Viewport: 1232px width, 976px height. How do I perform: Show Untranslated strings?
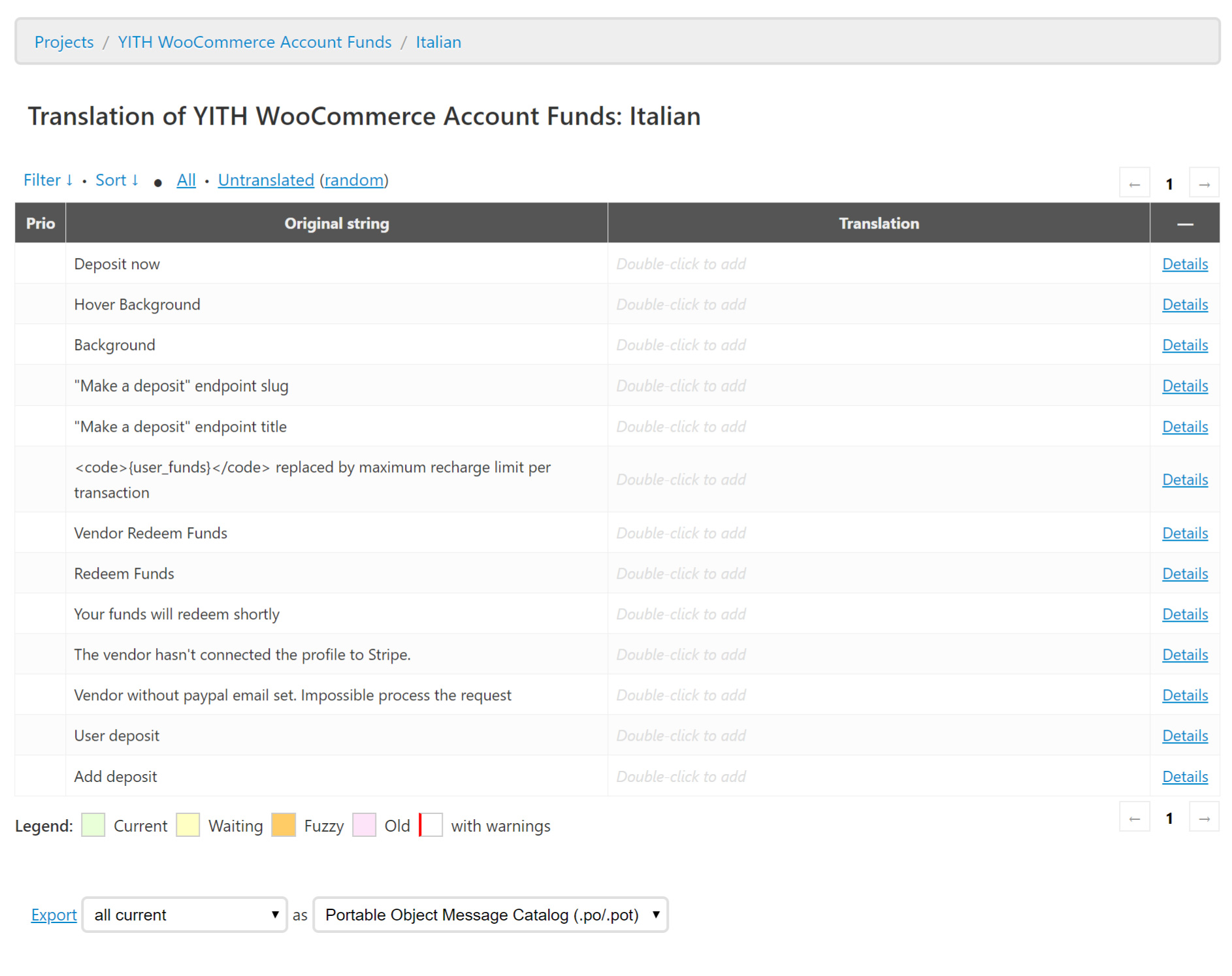tap(266, 180)
